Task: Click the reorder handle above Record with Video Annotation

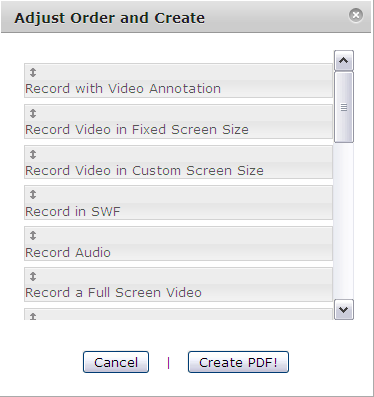Action: [x=33, y=72]
